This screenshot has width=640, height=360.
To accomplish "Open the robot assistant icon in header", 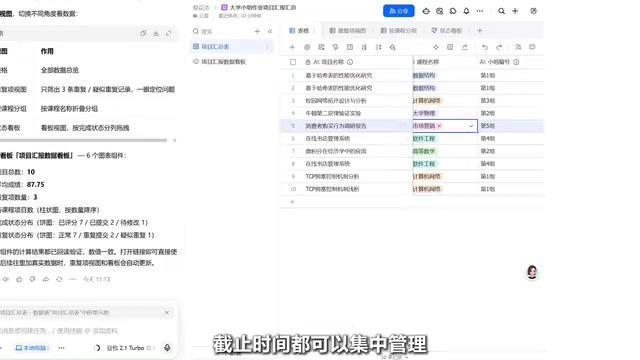I will [x=426, y=11].
